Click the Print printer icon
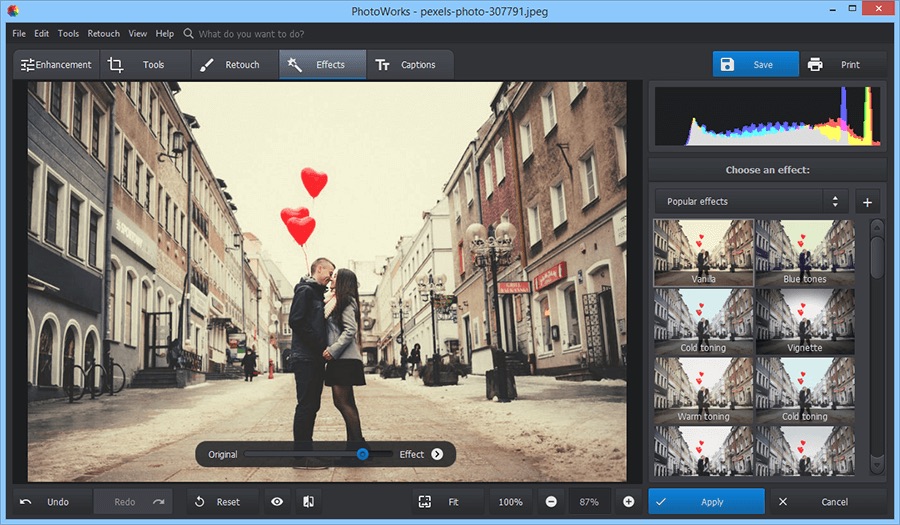Viewport: 900px width, 525px height. click(815, 65)
